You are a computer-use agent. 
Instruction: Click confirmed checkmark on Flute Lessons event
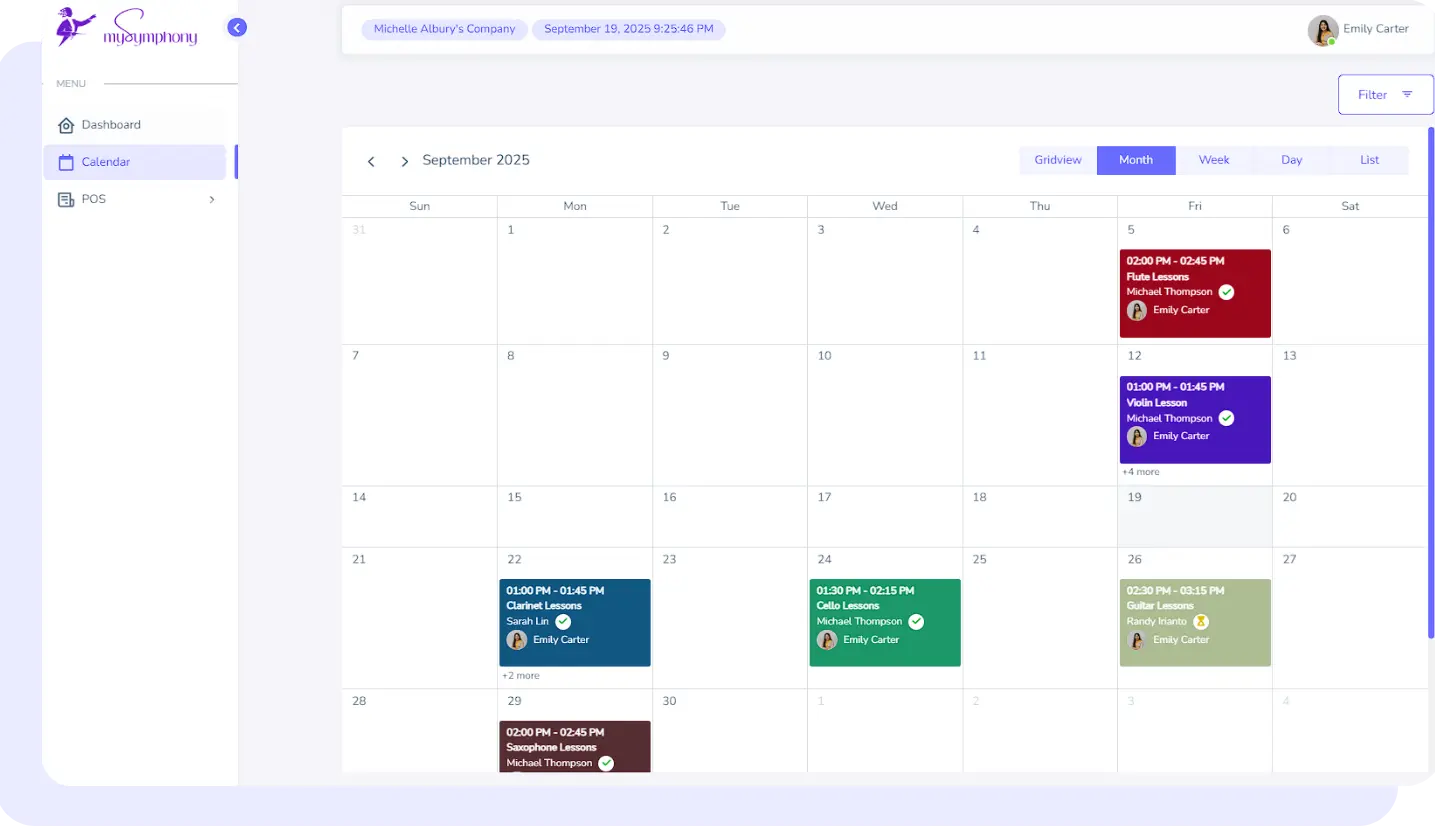coord(1226,292)
